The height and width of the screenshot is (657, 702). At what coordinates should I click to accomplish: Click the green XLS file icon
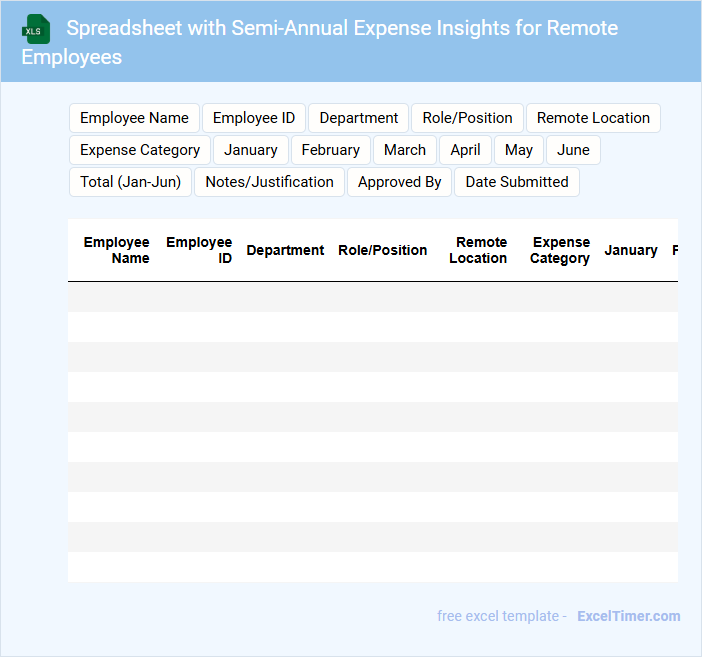(x=36, y=29)
